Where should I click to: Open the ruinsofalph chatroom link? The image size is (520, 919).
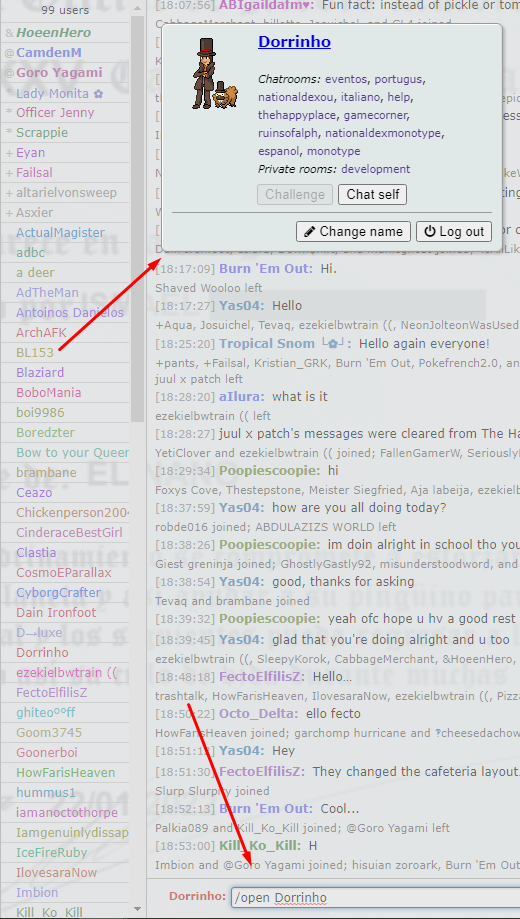288,134
